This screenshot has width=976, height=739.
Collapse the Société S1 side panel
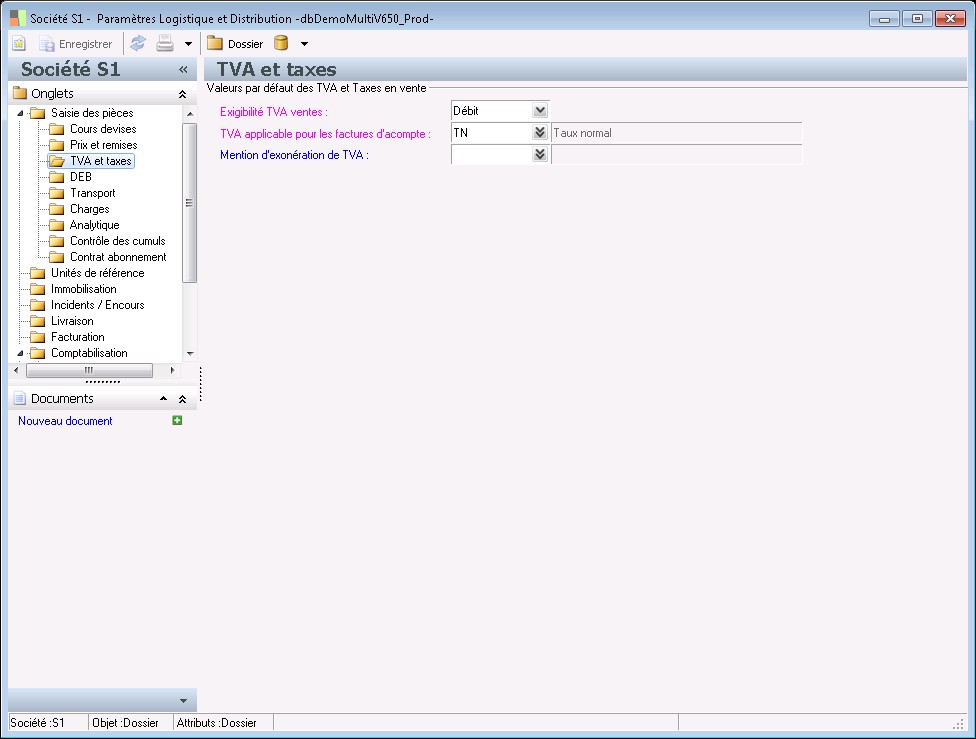click(x=183, y=70)
